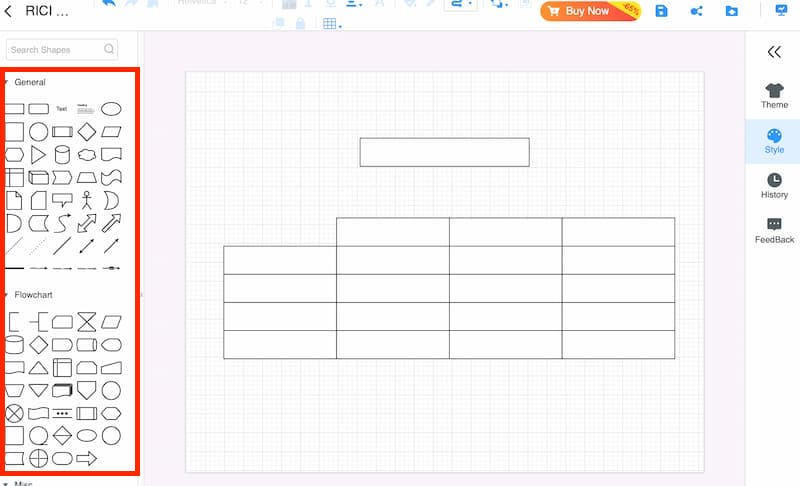Click the Buy Now button
This screenshot has width=800, height=486.
(x=590, y=11)
